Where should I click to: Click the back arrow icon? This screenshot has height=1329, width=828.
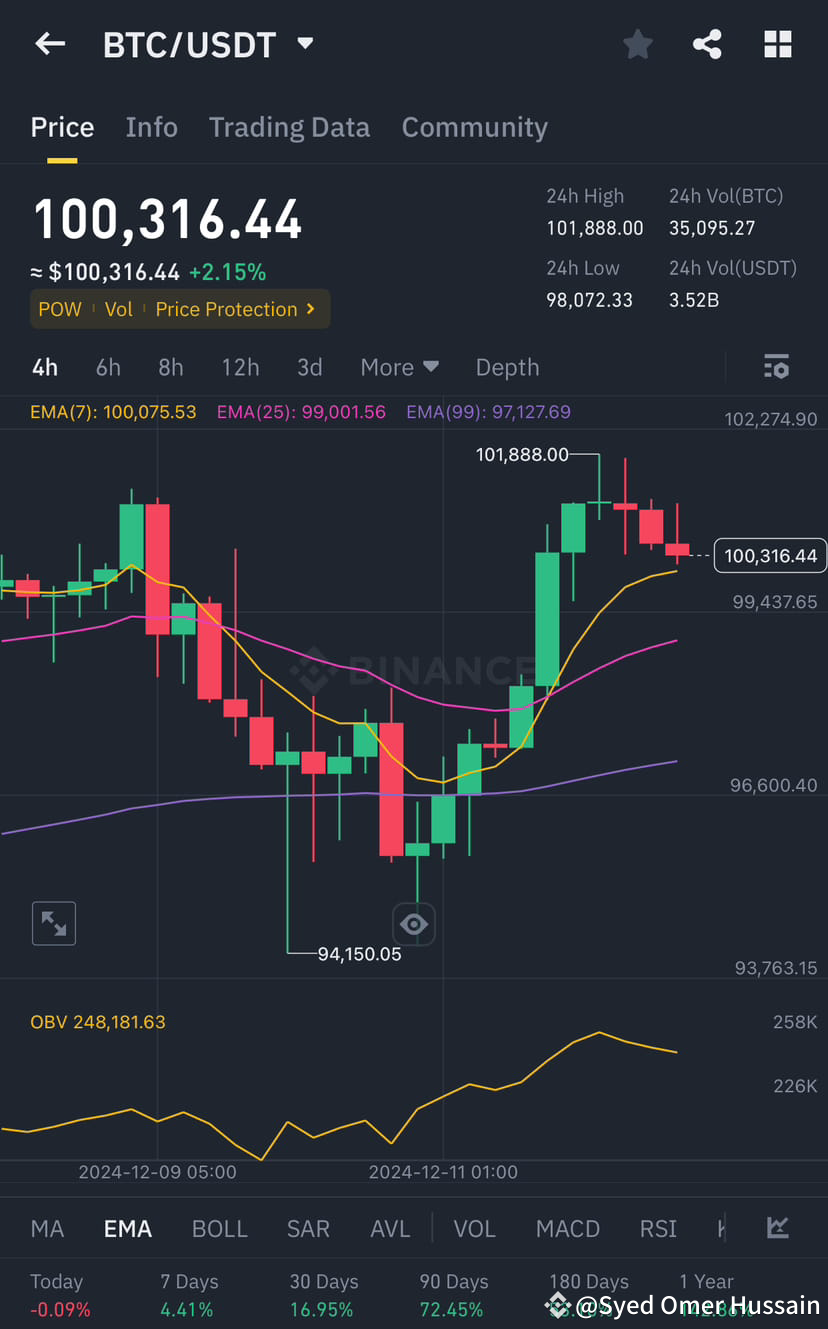point(50,43)
